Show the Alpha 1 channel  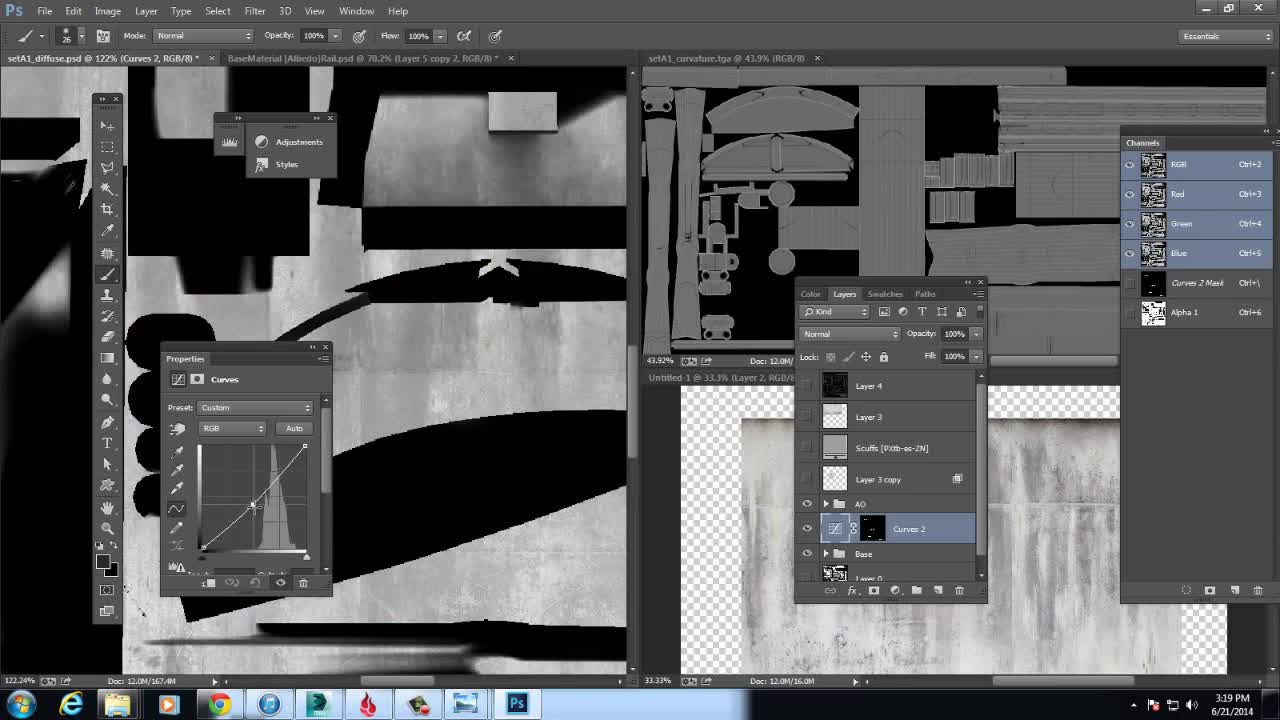[1130, 312]
